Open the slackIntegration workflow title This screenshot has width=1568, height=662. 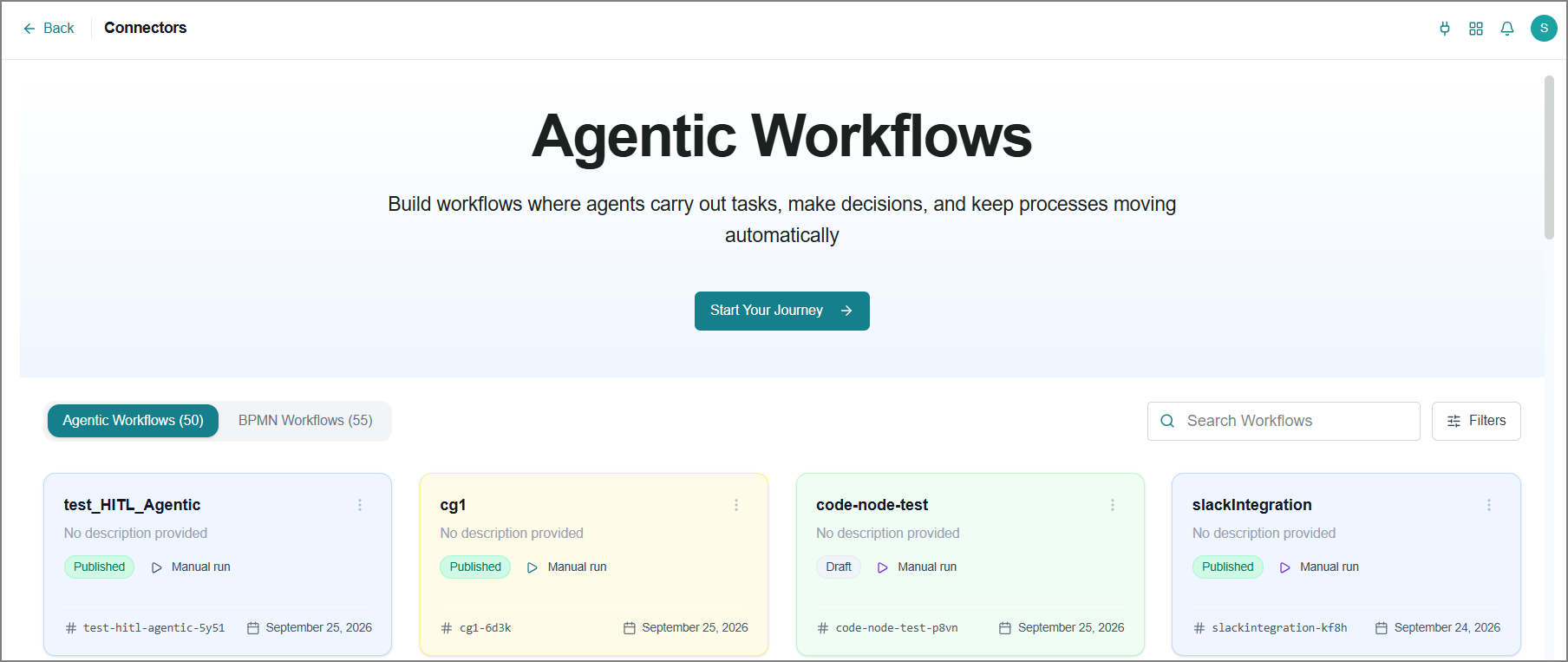pos(1251,505)
